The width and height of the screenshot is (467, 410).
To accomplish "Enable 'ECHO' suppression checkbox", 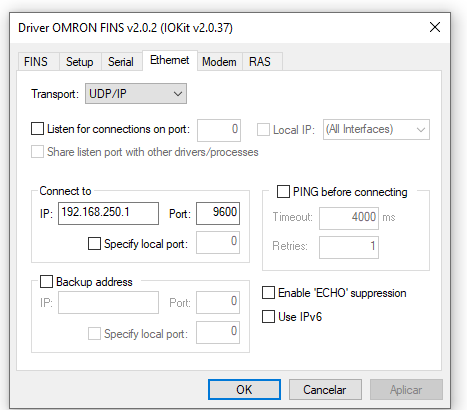I will point(268,293).
